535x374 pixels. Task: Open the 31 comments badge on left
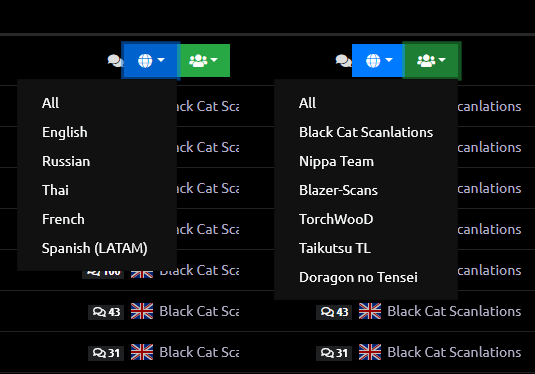(106, 353)
